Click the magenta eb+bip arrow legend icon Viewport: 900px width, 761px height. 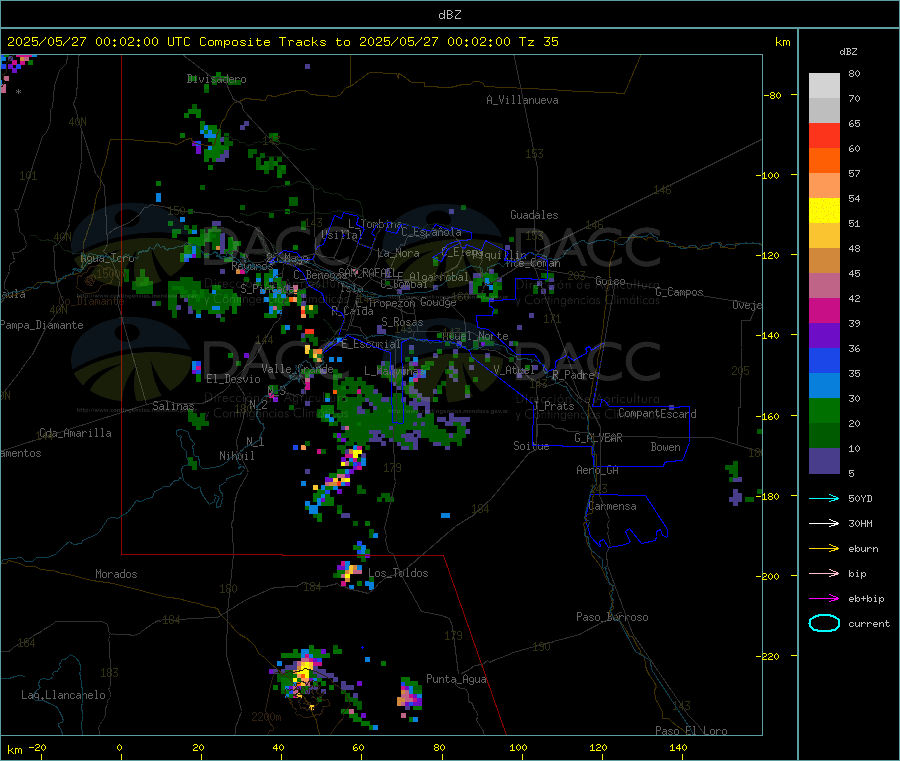pyautogui.click(x=824, y=599)
